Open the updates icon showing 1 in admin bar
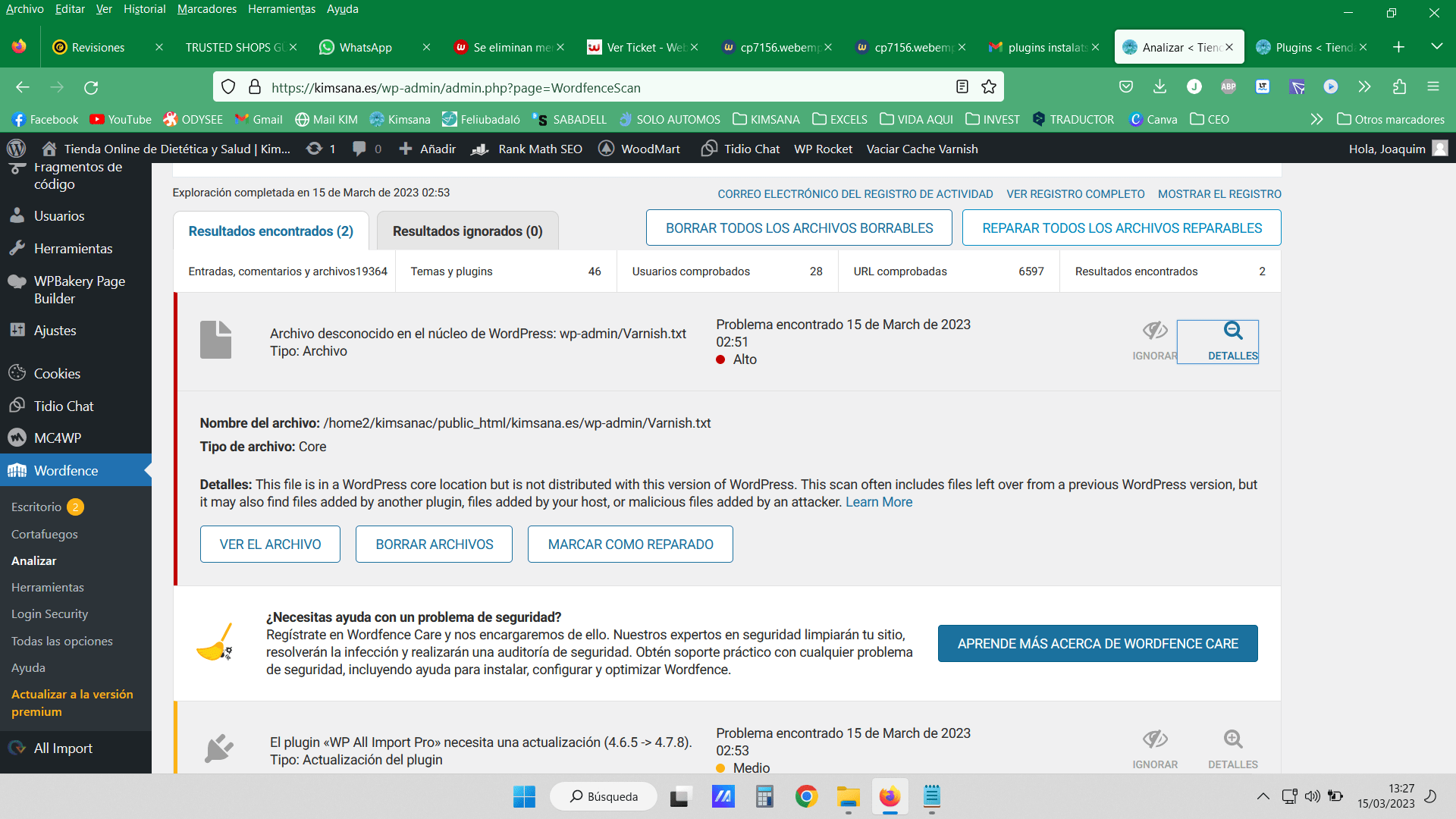 coord(321,149)
